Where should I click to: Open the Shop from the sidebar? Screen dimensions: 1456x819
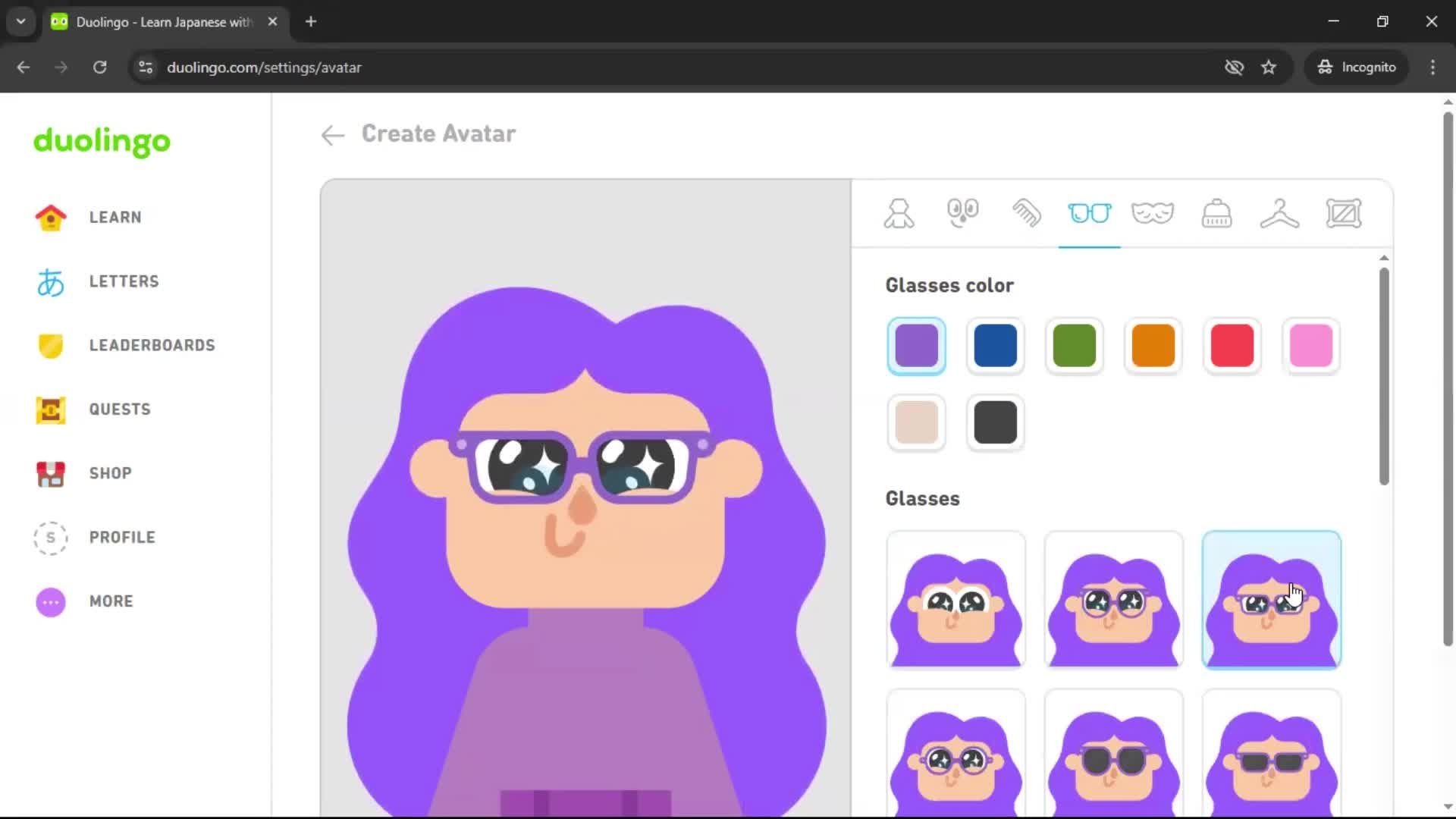coord(109,473)
